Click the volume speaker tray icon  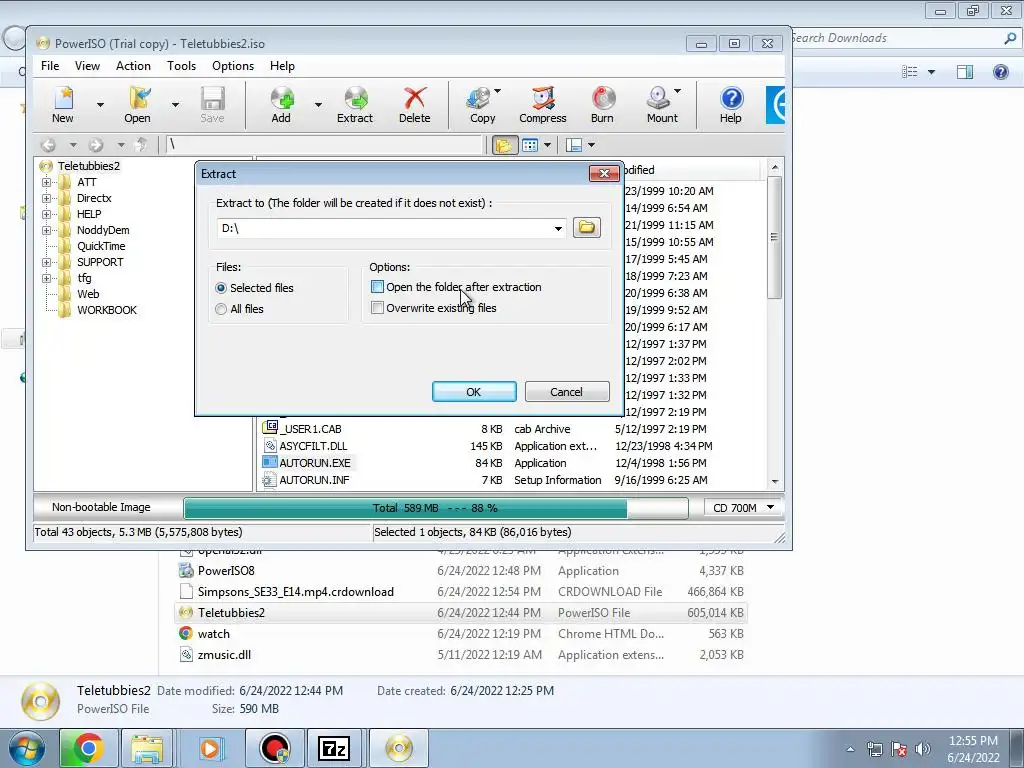923,749
